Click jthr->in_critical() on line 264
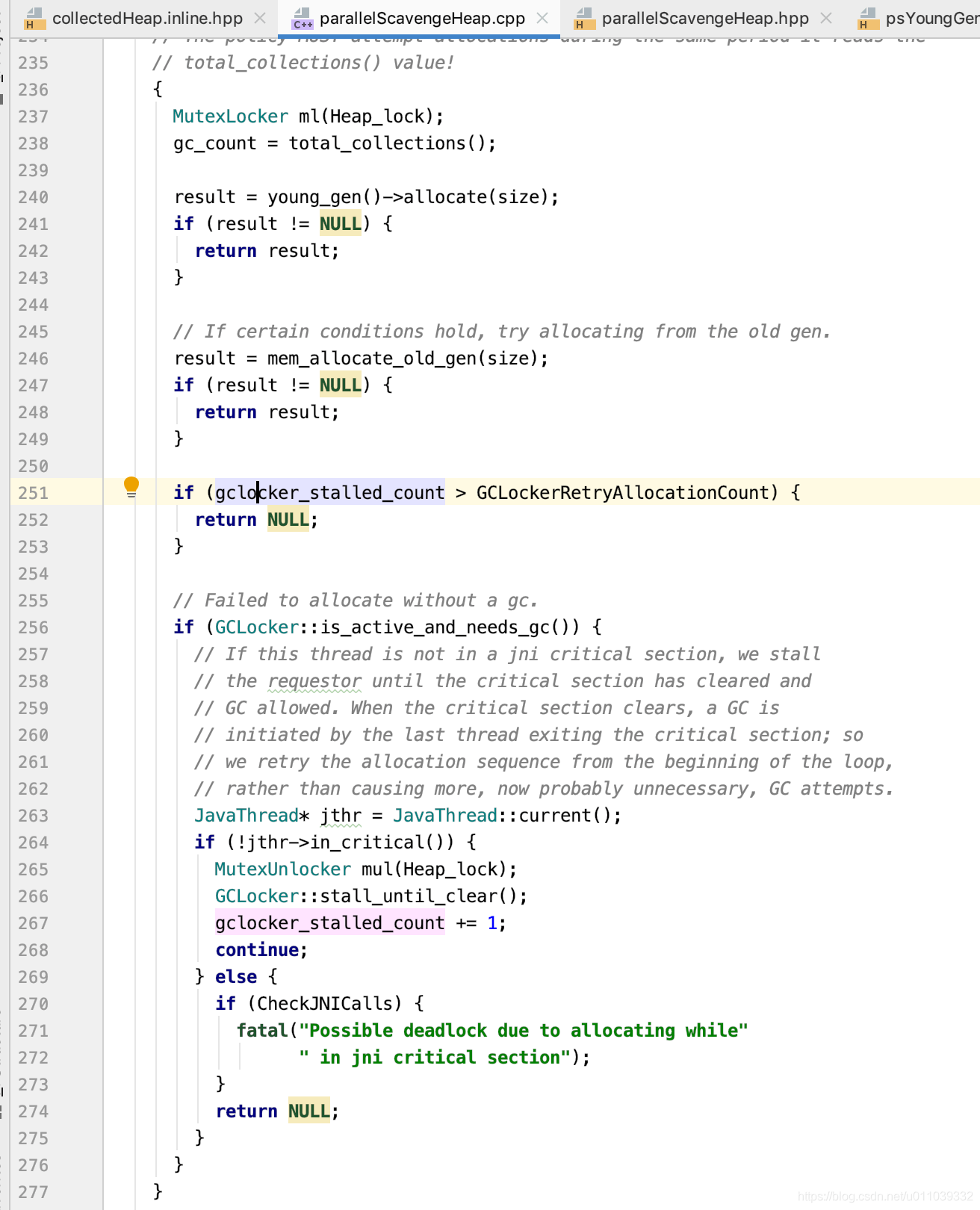Screen dimensions: 980x1210 (345, 843)
